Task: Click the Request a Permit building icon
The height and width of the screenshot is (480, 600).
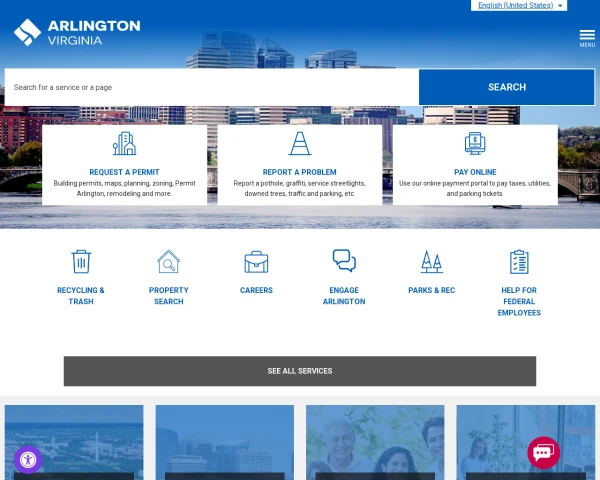Action: pyautogui.click(x=124, y=144)
